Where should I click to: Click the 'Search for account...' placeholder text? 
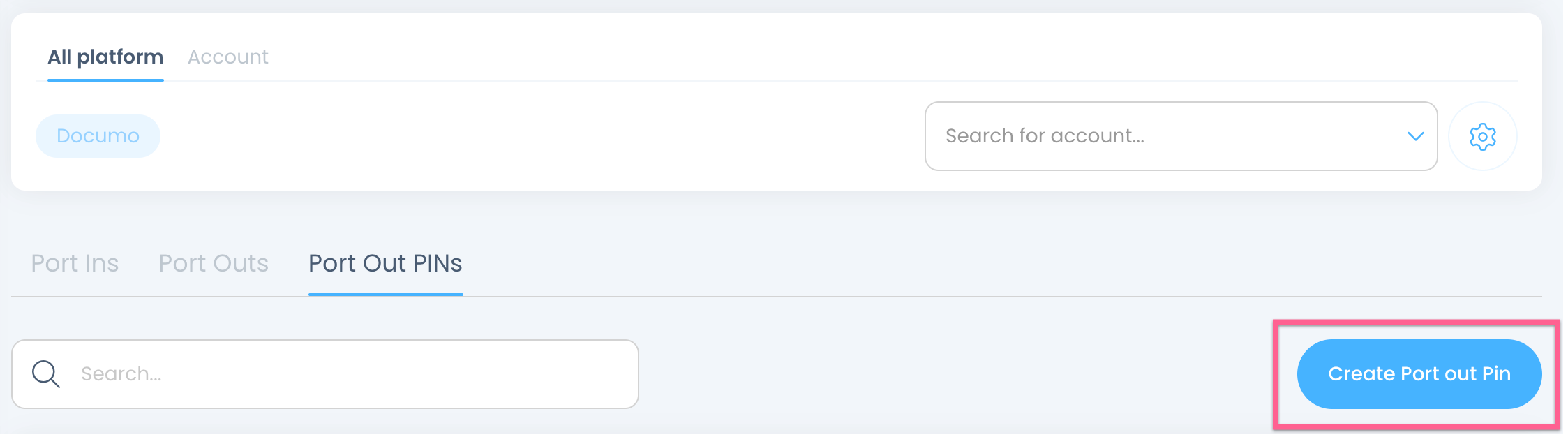[x=1045, y=136]
